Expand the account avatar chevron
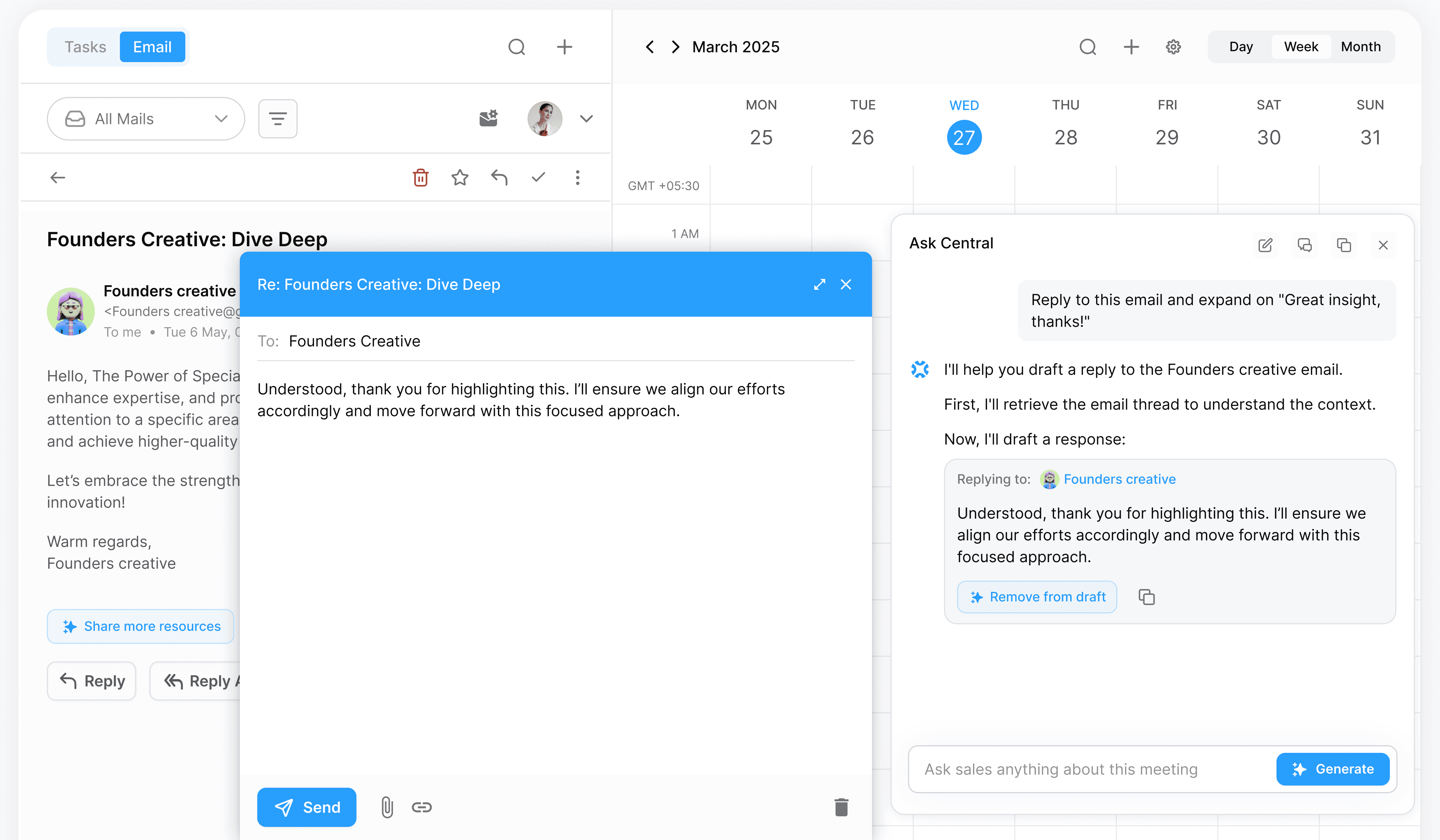The height and width of the screenshot is (840, 1440). tap(586, 119)
